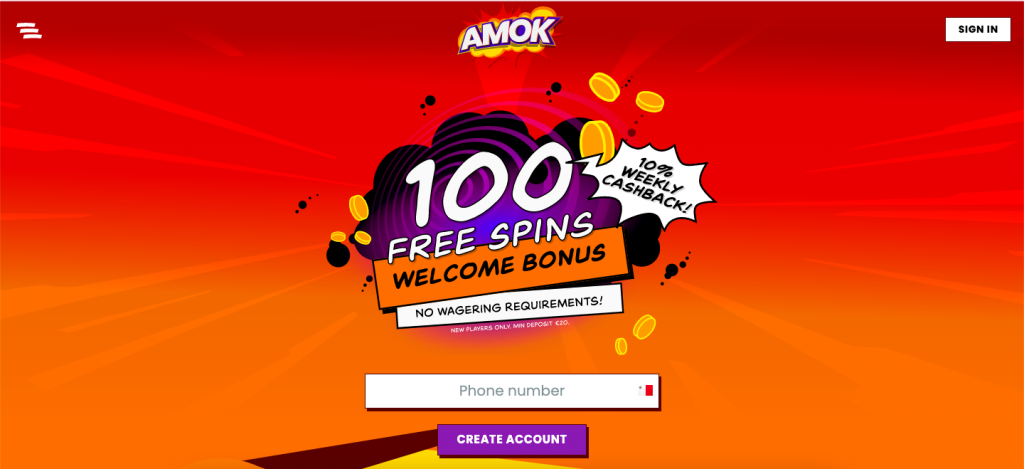Open the hamburger menu icon
The image size is (1024, 469).
29,31
